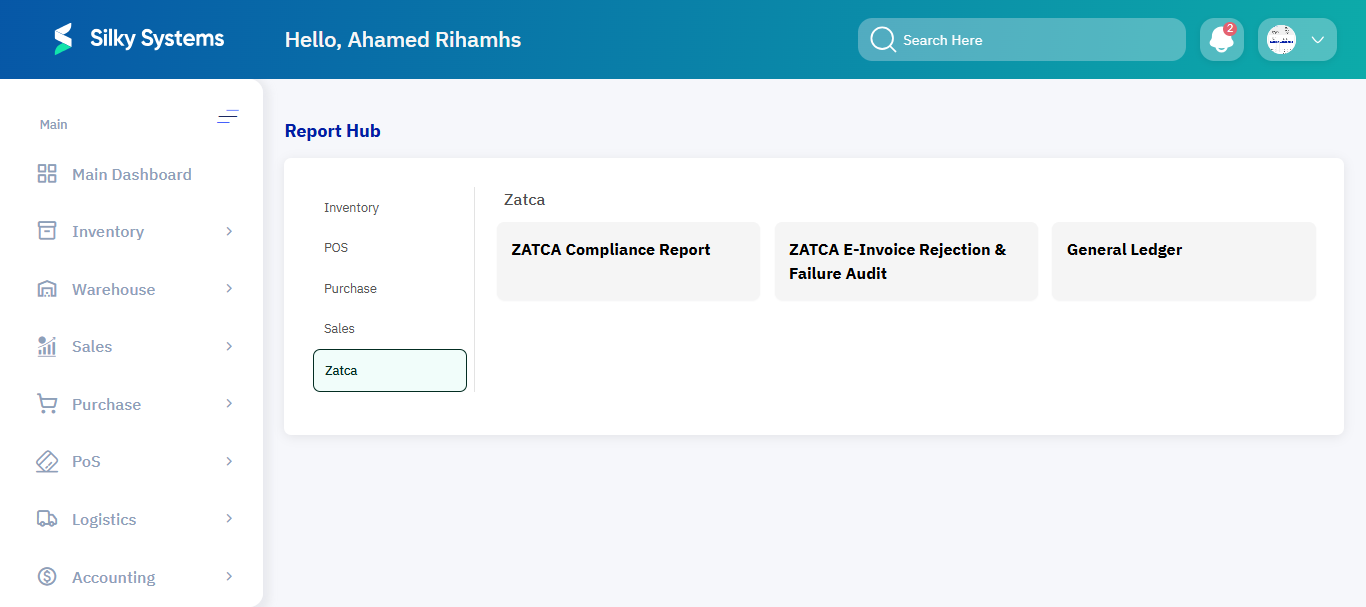The width and height of the screenshot is (1366, 607).
Task: Expand the Inventory sidebar menu chevron
Action: tap(229, 231)
